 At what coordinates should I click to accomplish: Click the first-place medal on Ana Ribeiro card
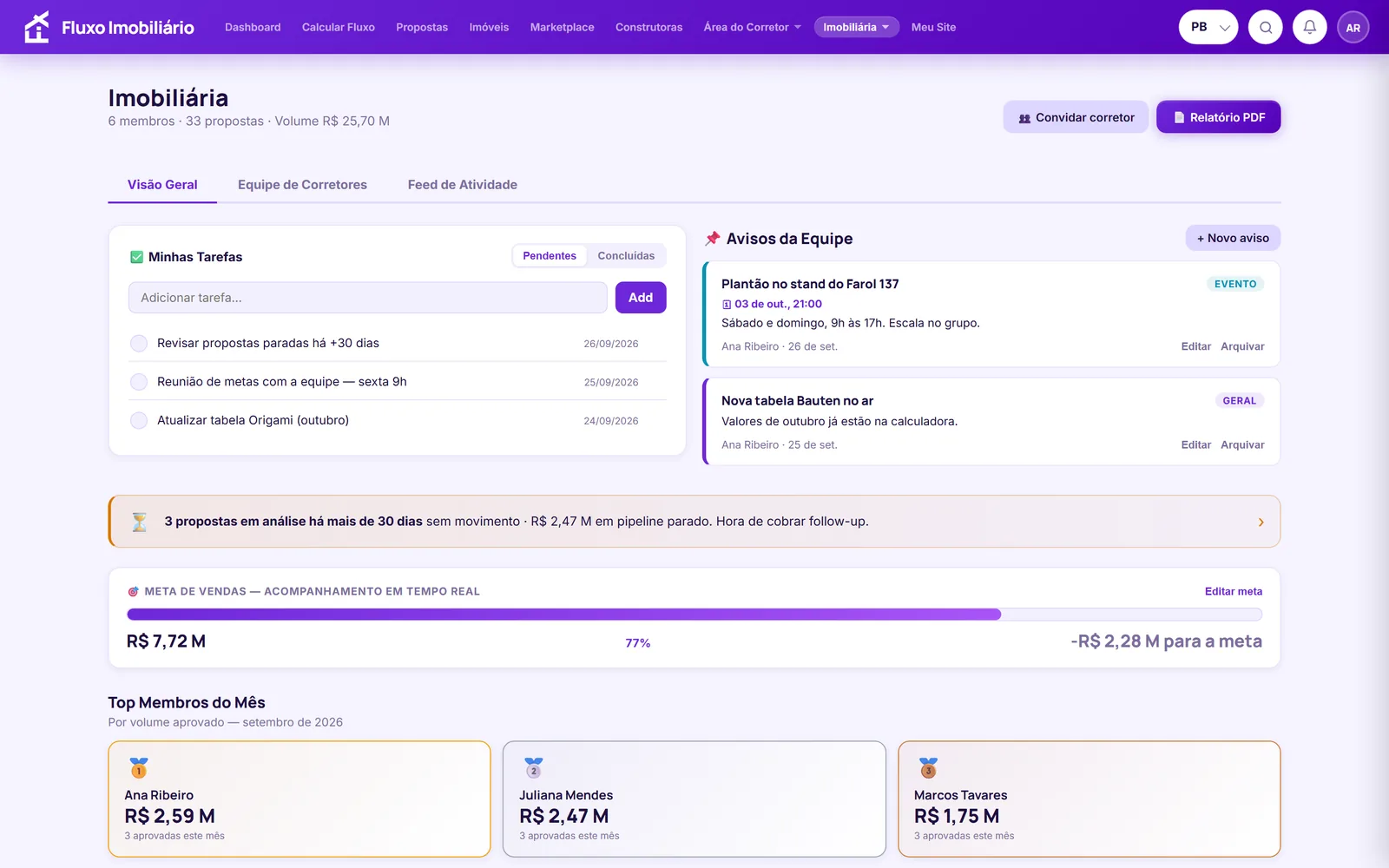pyautogui.click(x=139, y=767)
